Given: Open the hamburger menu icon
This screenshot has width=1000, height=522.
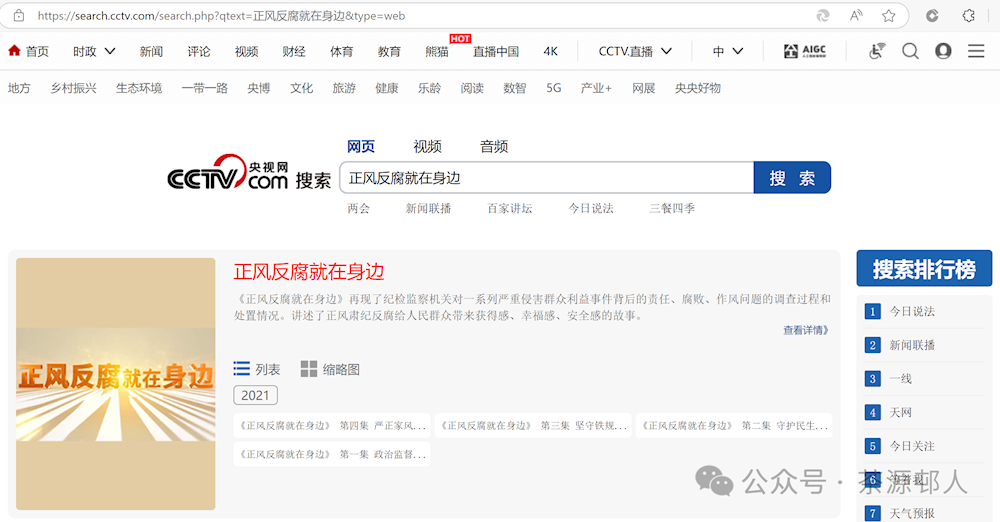Looking at the screenshot, I should [976, 51].
